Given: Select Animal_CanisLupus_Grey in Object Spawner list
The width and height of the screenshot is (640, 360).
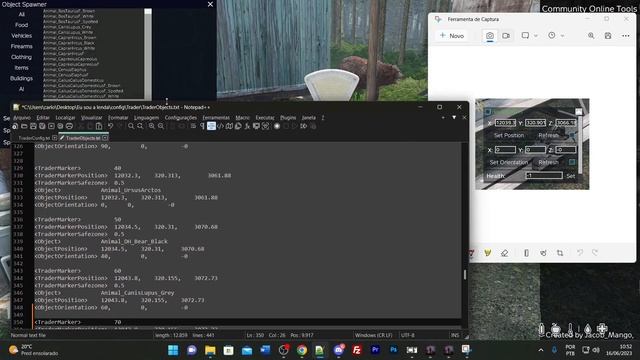Looking at the screenshot, I should pyautogui.click(x=67, y=27).
